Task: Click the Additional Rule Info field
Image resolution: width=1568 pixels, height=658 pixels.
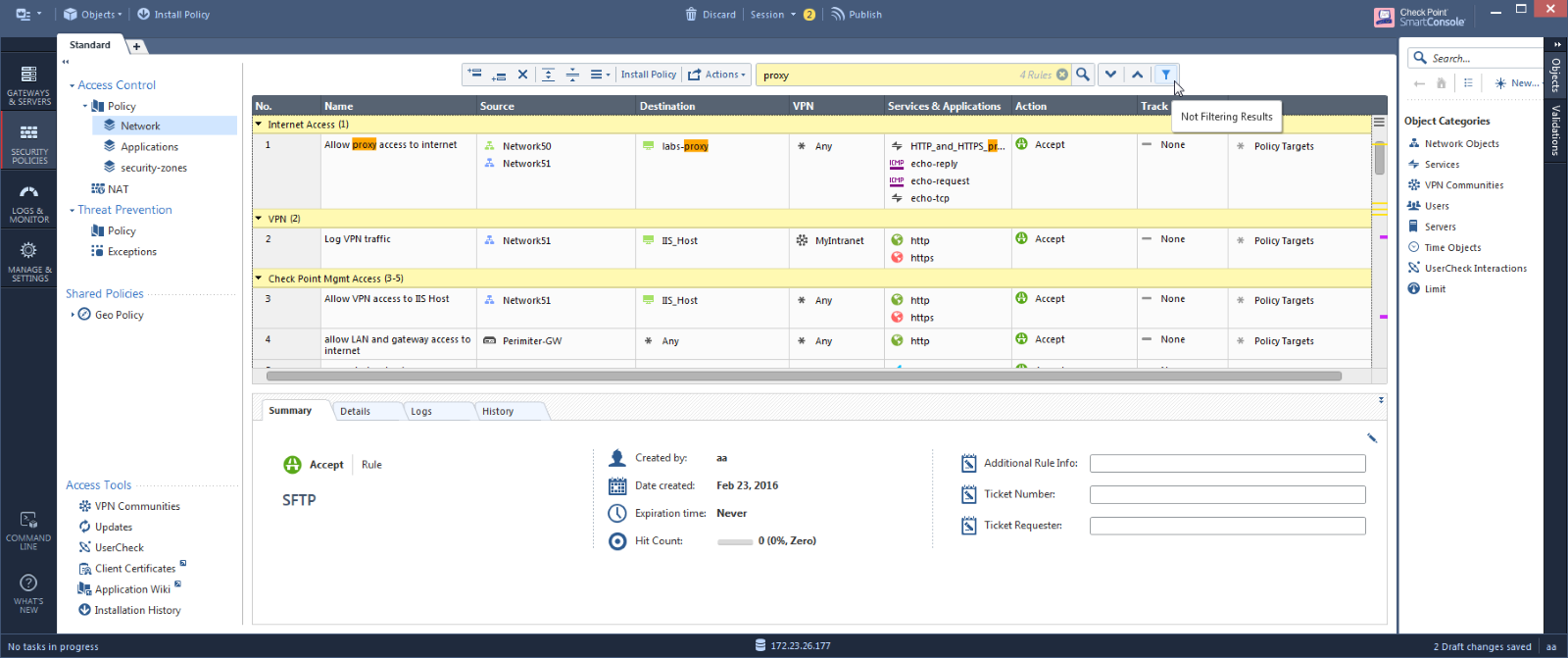Action: (x=1227, y=463)
